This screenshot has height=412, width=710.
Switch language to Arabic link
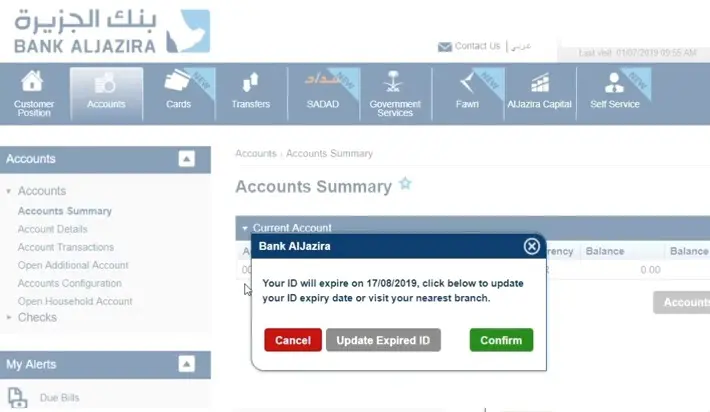click(x=521, y=46)
